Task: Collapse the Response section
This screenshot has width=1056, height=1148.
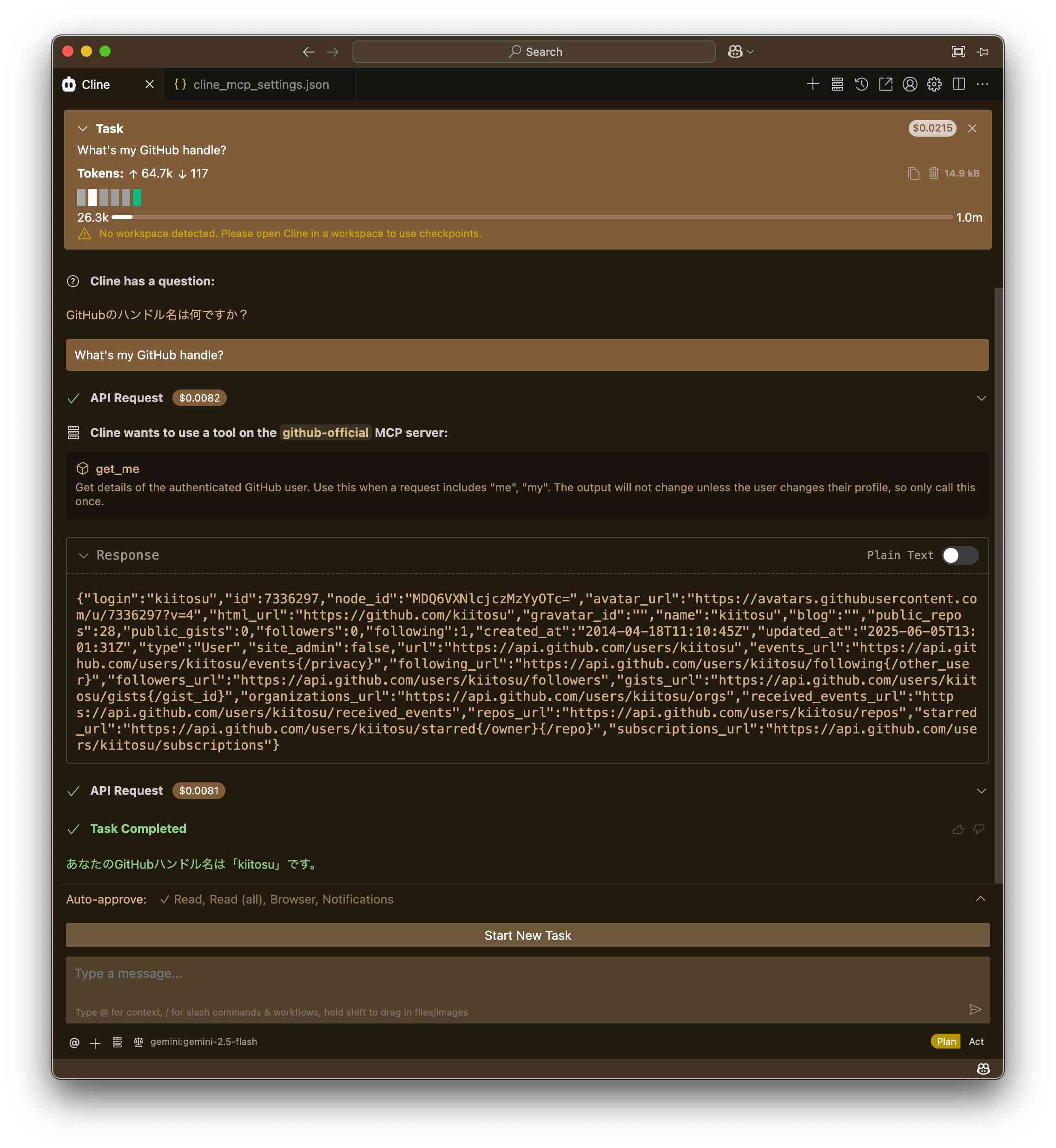Action: pos(84,555)
